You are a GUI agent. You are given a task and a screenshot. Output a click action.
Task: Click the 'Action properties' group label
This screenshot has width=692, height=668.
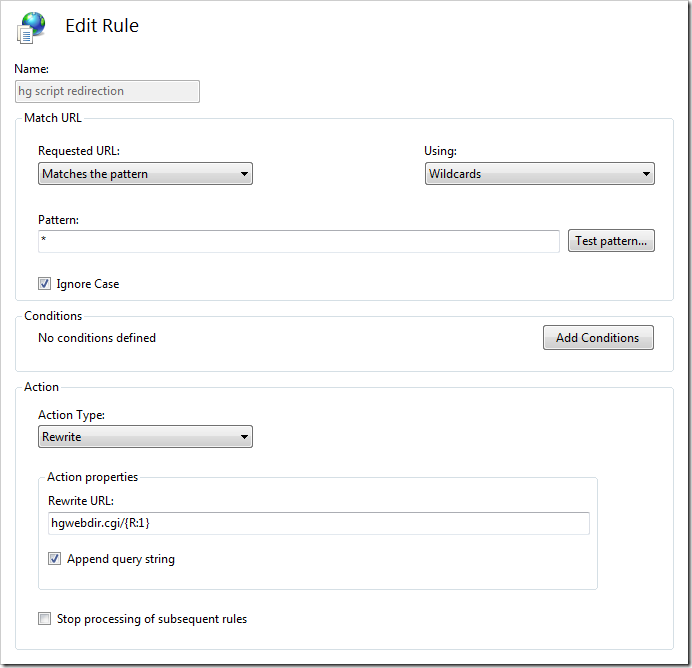pos(92,477)
